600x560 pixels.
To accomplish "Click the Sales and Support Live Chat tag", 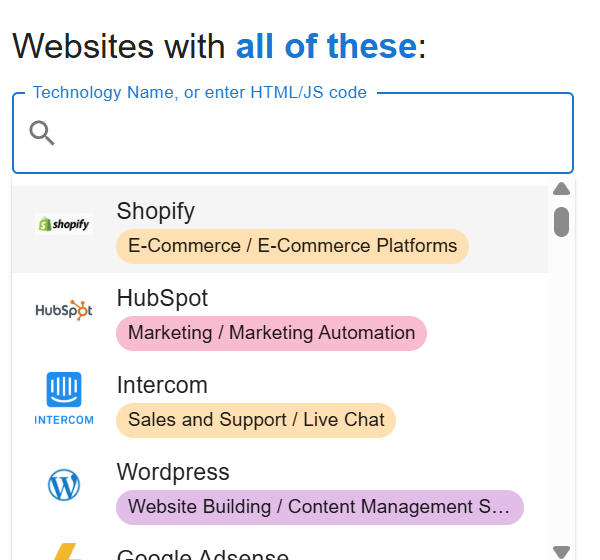I will tap(256, 420).
